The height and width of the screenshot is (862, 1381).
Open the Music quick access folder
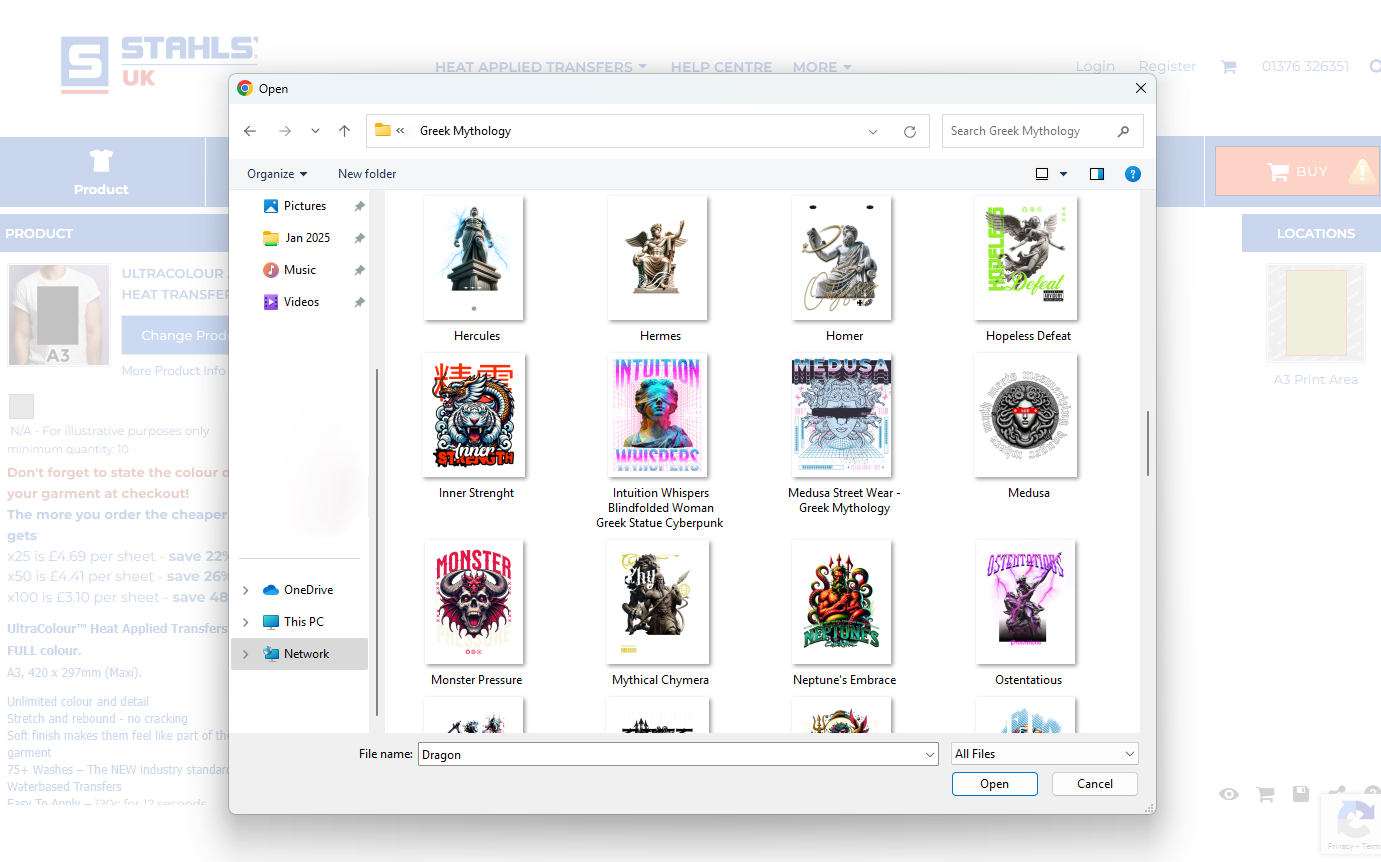pyautogui.click(x=299, y=270)
